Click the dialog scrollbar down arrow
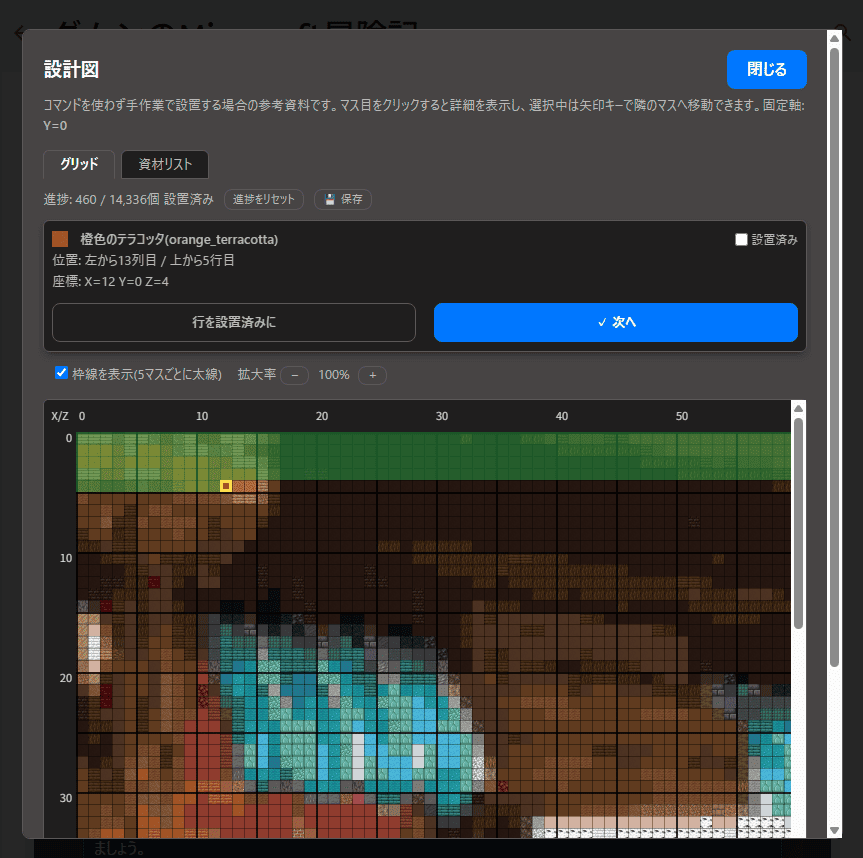 (834, 830)
